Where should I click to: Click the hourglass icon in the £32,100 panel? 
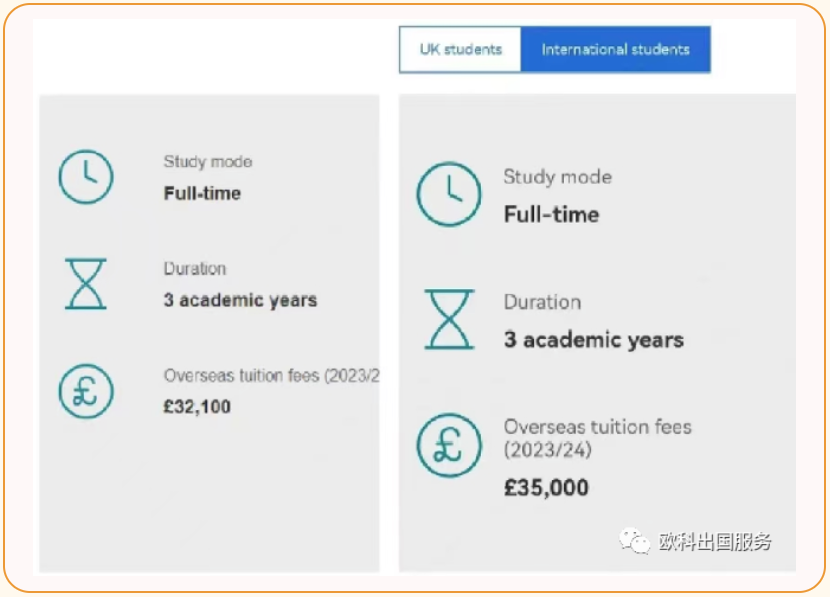coord(86,284)
